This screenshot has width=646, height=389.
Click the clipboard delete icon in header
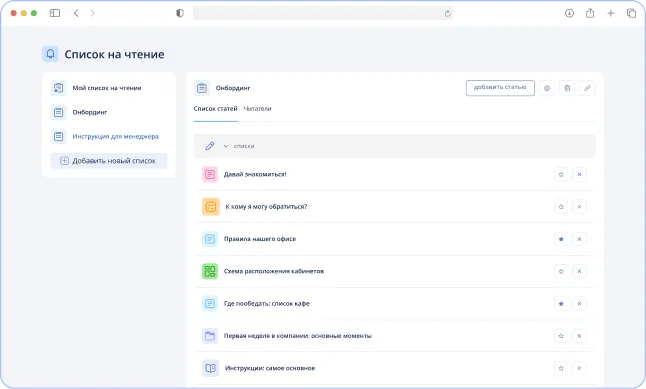[567, 88]
